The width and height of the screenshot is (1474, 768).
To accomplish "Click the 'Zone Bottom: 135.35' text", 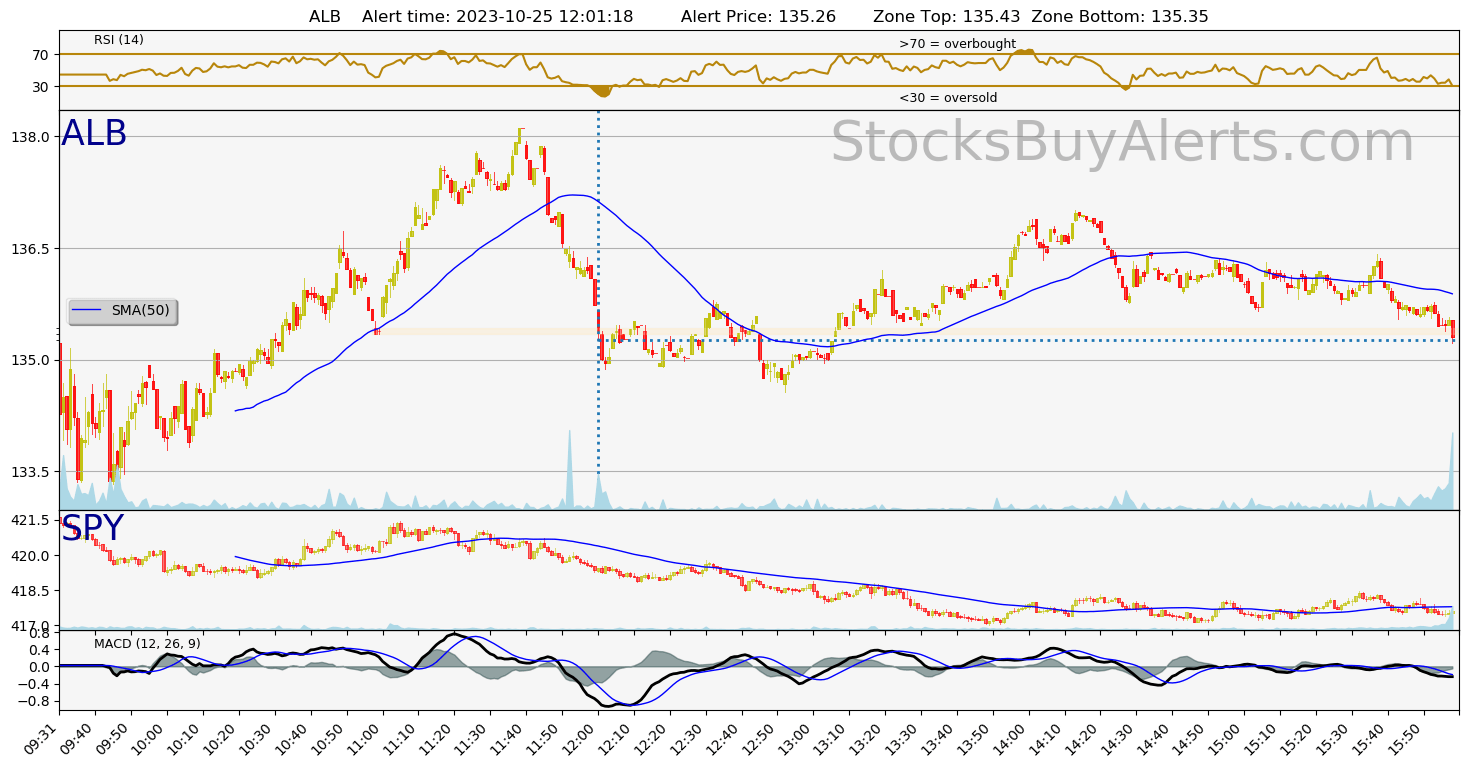I will click(x=1120, y=16).
